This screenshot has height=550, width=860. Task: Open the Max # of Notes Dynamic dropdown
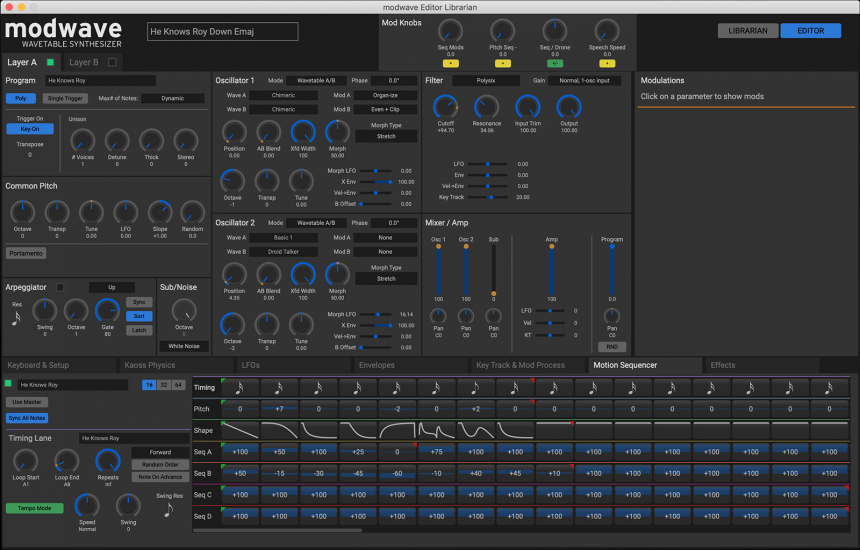[173, 99]
